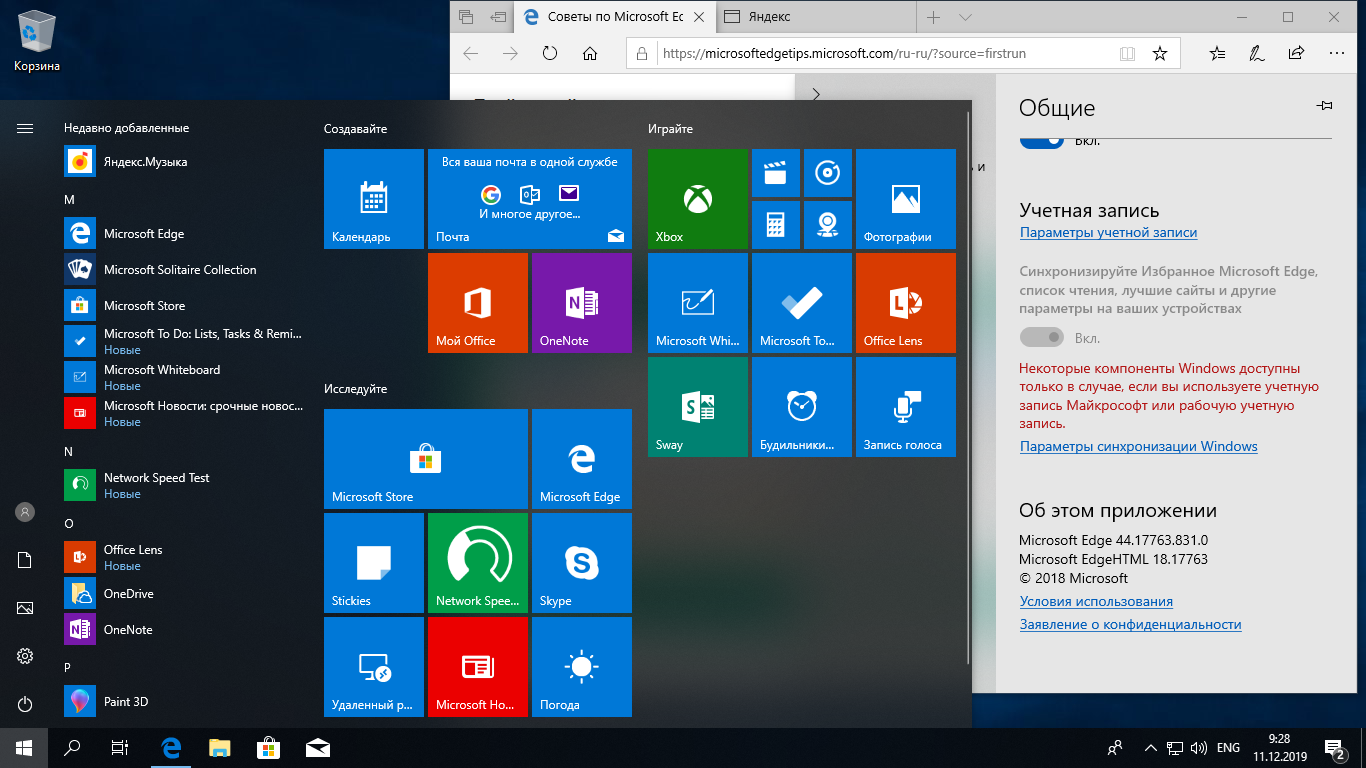This screenshot has width=1366, height=768.
Task: Share this page from Edge toolbar
Action: pos(1297,53)
